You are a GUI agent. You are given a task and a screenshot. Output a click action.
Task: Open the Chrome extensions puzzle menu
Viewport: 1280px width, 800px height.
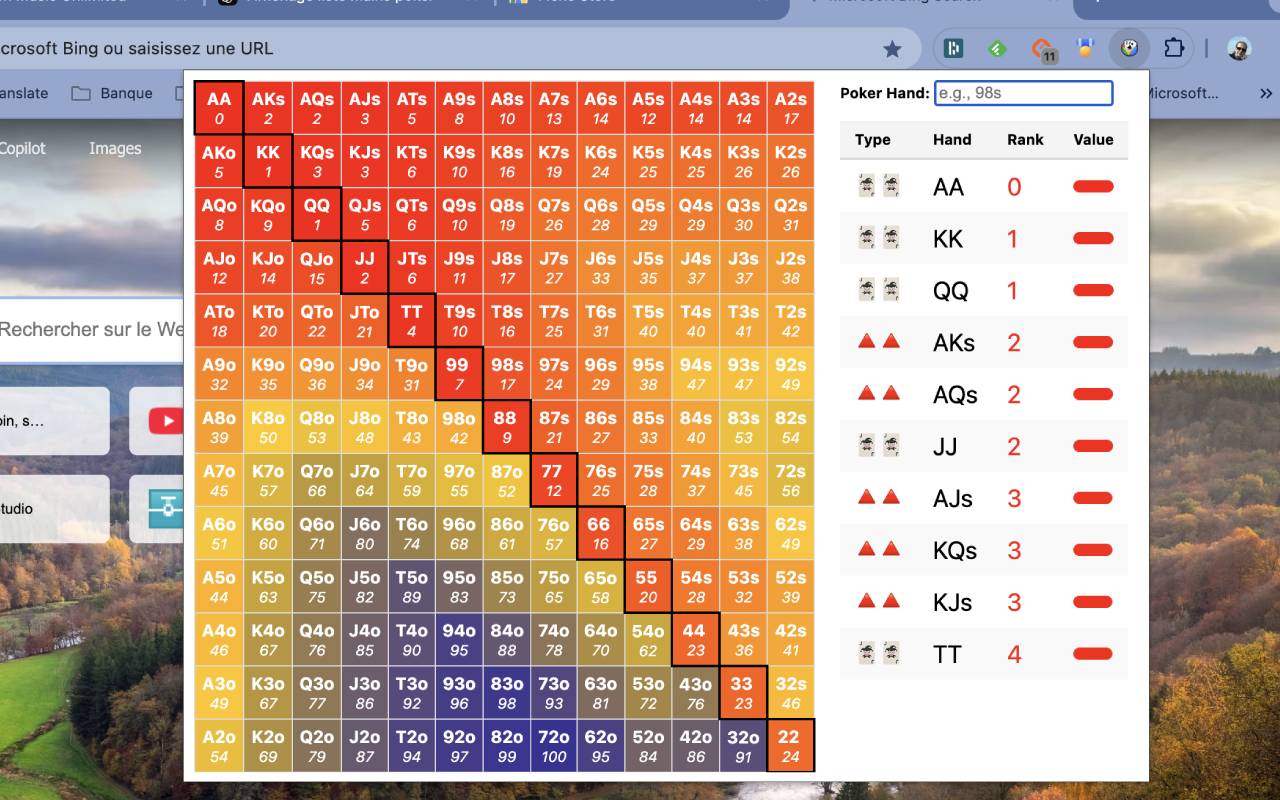(1173, 47)
